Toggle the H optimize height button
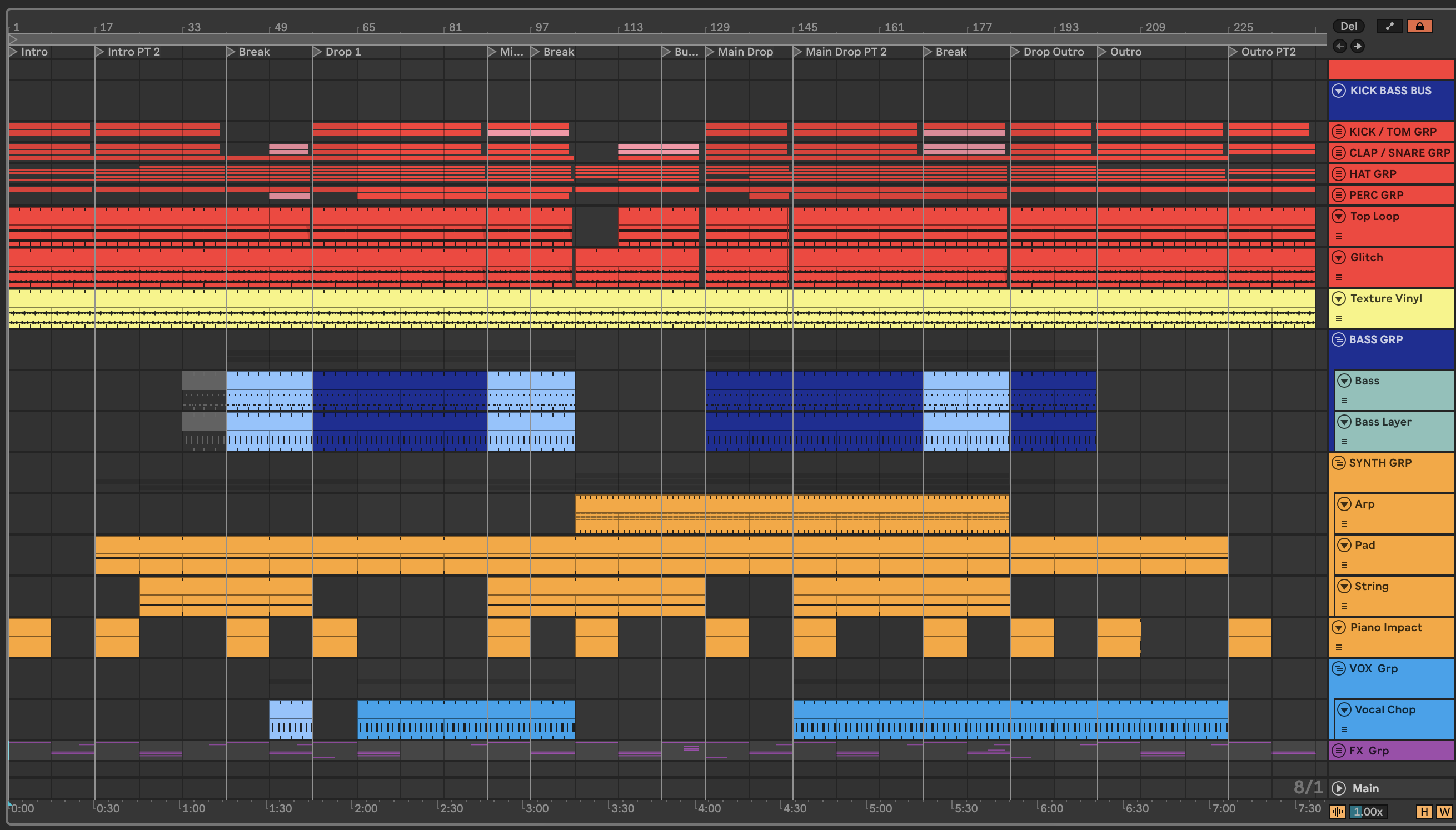 pos(1424,811)
